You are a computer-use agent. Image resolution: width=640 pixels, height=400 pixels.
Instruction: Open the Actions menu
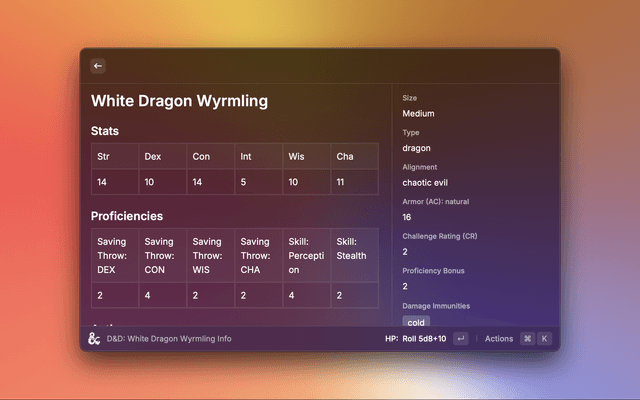[498, 339]
